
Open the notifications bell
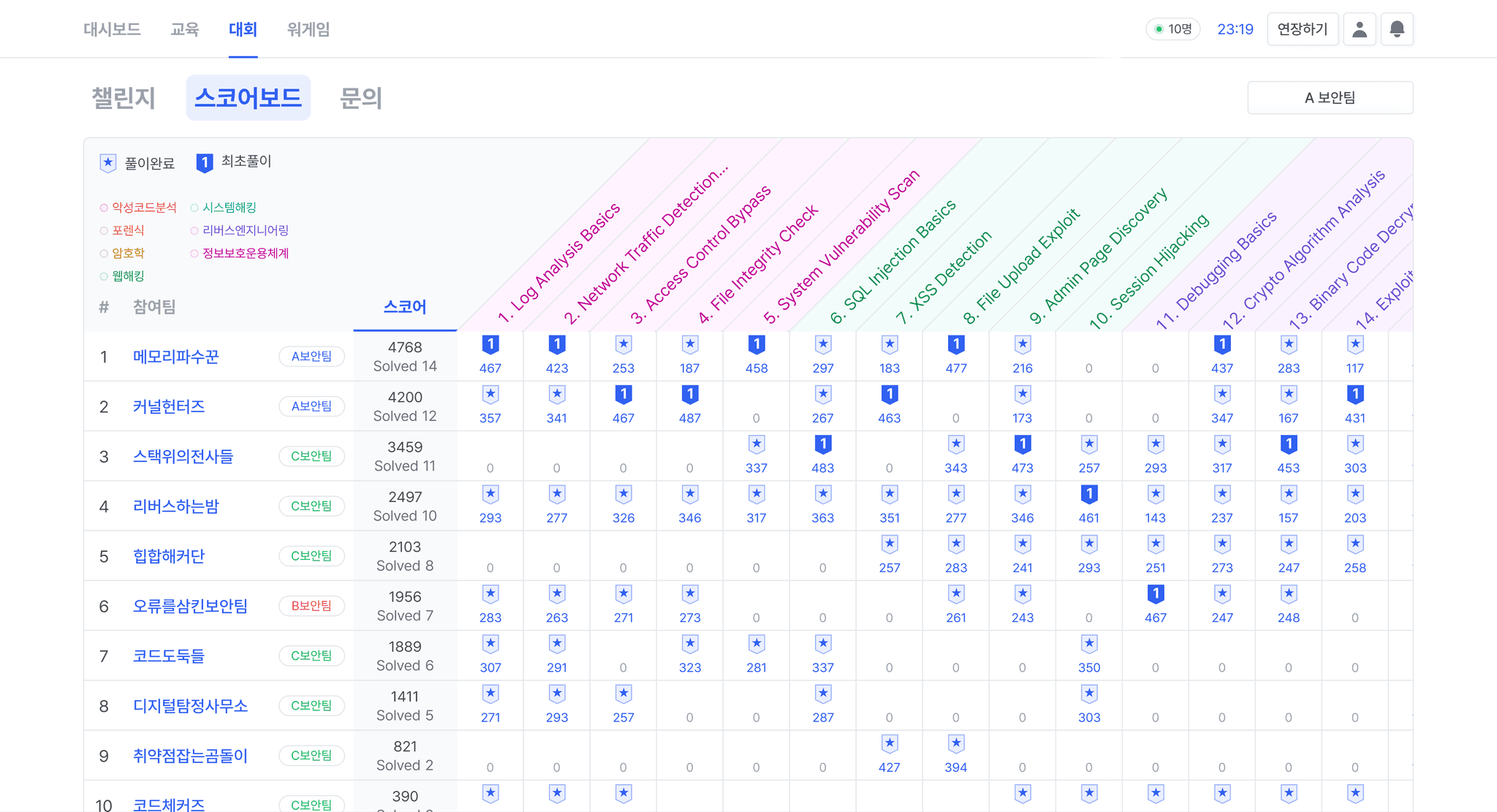coord(1397,29)
